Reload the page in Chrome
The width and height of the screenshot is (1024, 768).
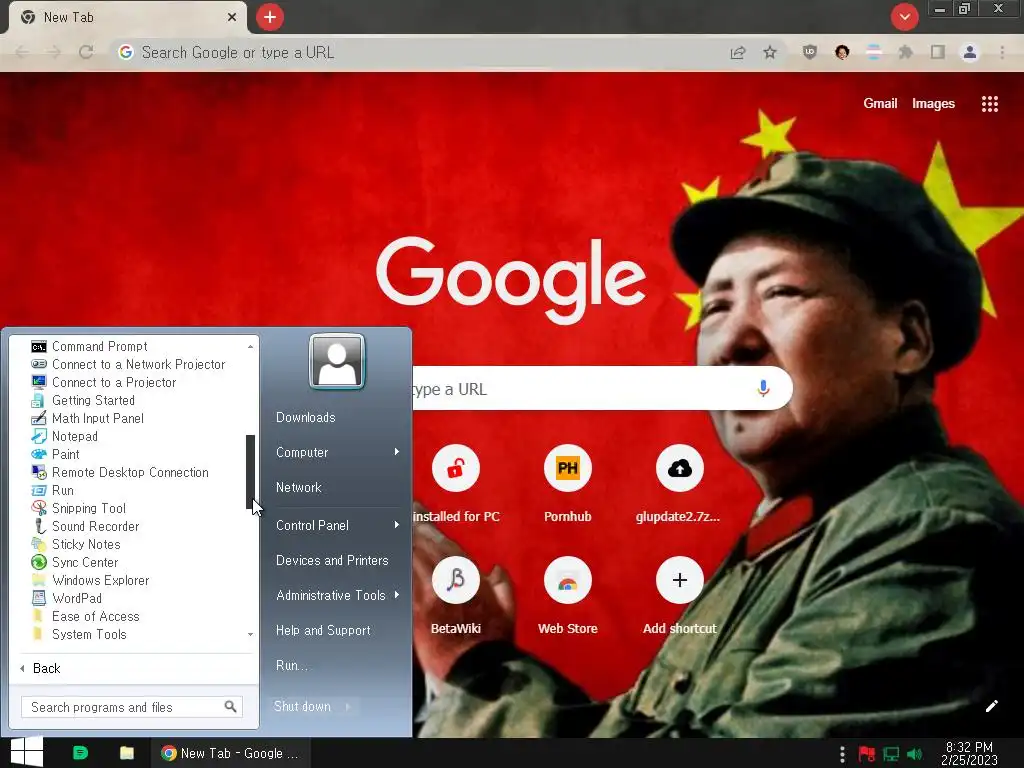click(x=86, y=52)
